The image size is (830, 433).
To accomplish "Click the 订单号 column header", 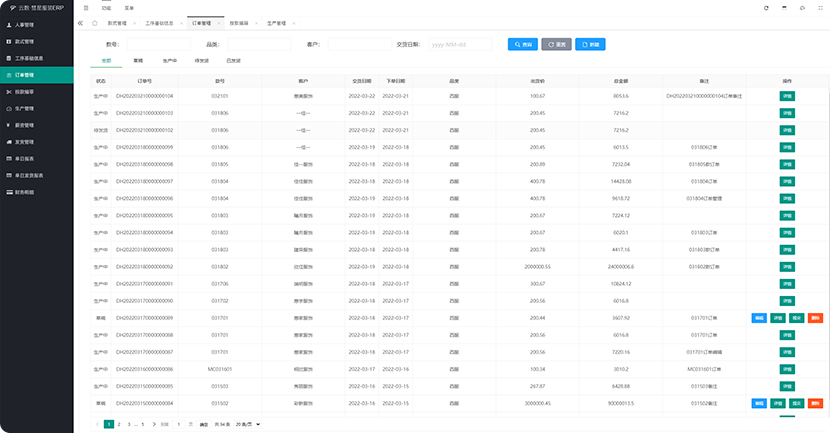I will click(145, 81).
